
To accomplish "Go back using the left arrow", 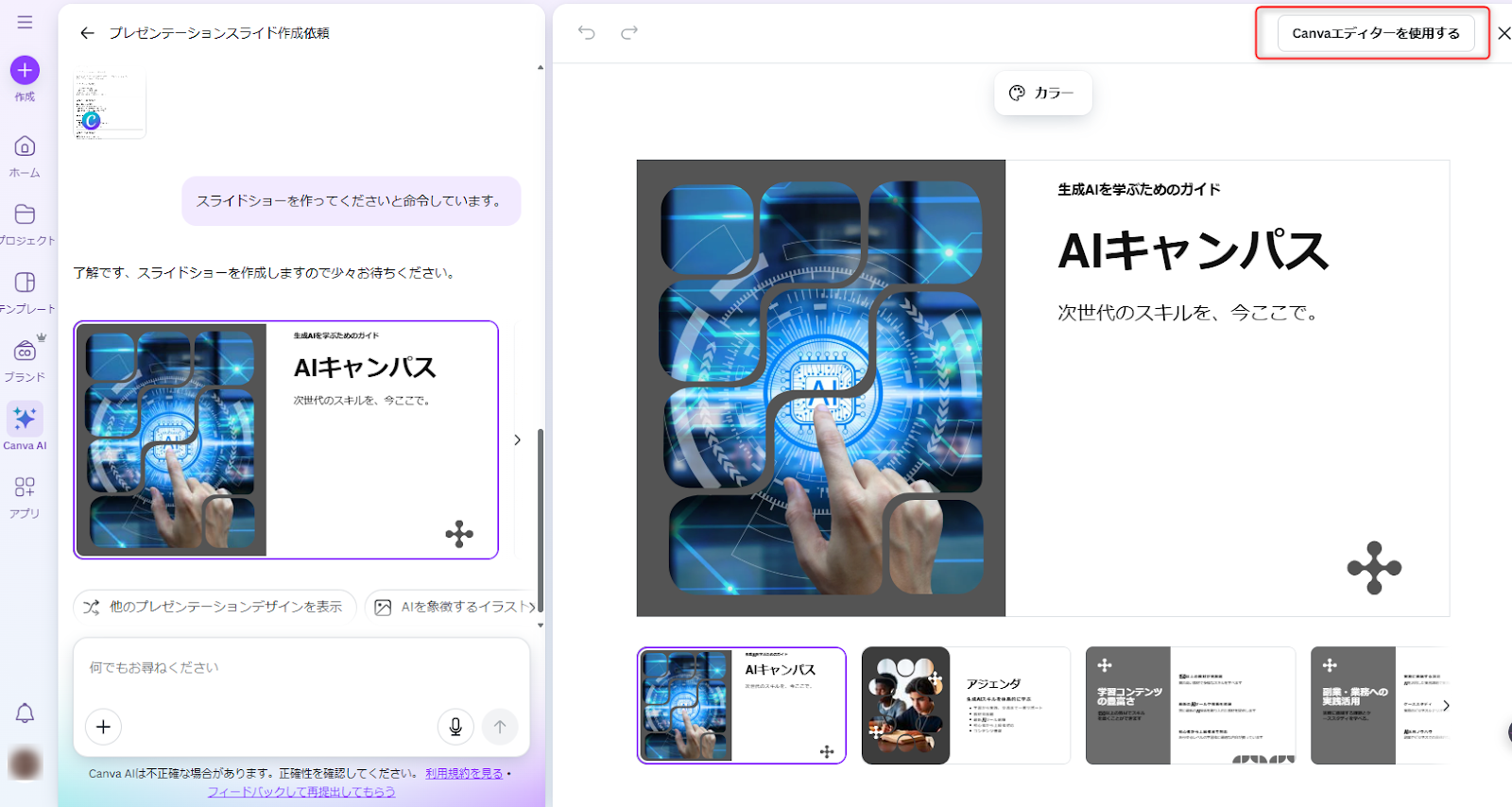I will (87, 33).
